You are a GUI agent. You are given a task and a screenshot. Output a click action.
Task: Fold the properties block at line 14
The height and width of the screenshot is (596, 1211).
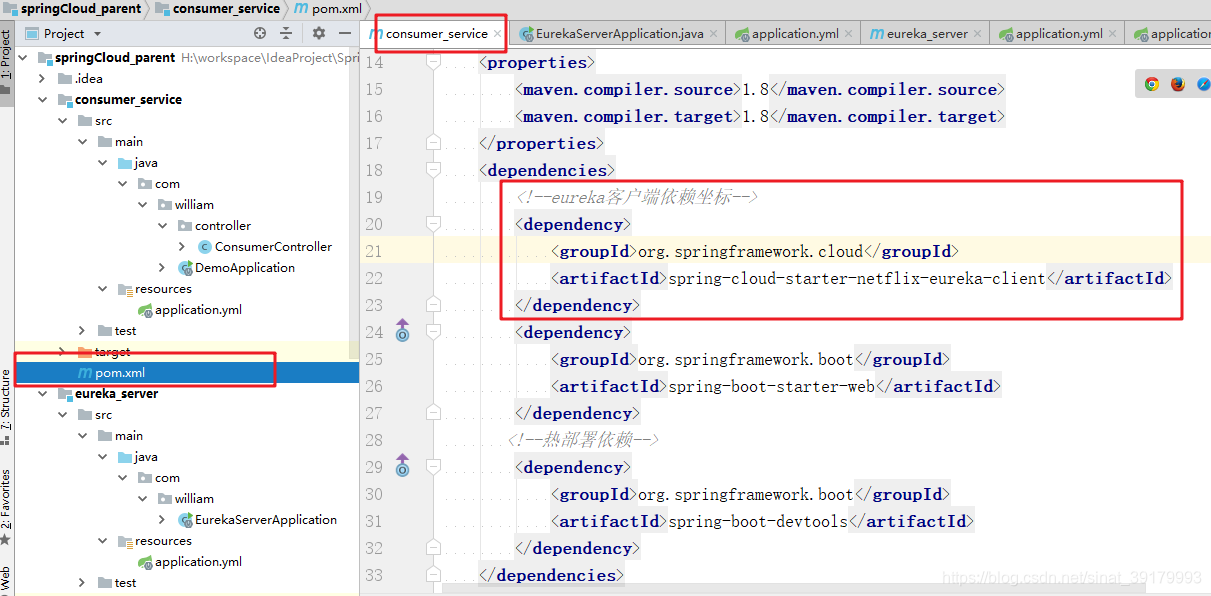(433, 62)
